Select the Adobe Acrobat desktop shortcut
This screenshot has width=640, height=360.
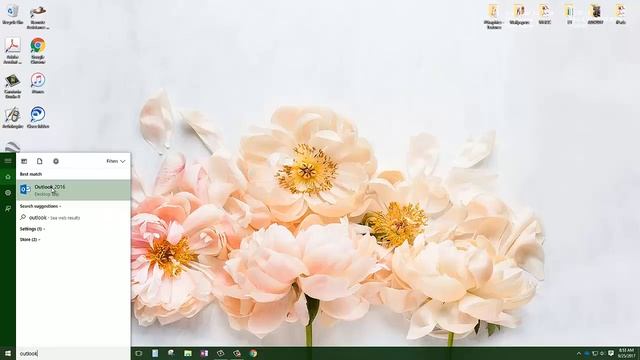12,51
